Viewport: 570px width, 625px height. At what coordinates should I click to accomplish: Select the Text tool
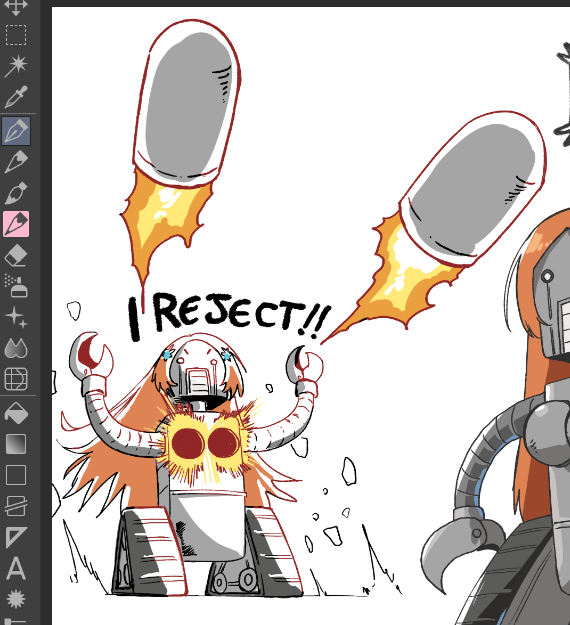pyautogui.click(x=16, y=568)
